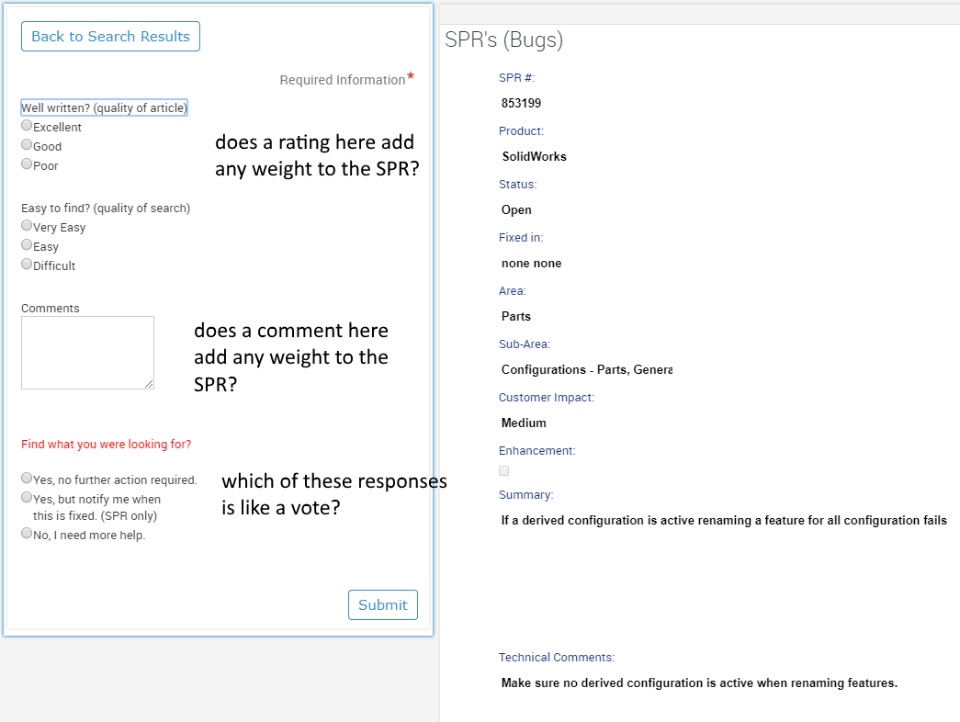This screenshot has width=960, height=722.
Task: Choose Difficult for search quality
Action: tap(26, 264)
